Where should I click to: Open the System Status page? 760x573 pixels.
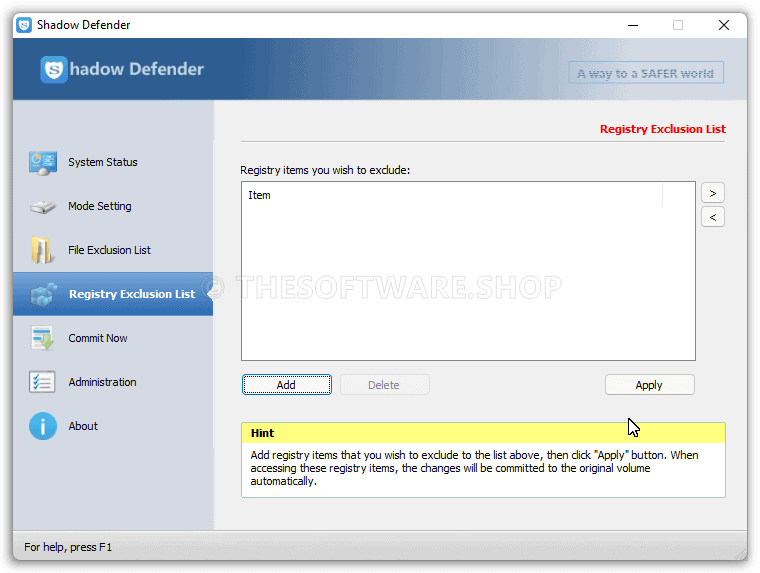[113, 162]
